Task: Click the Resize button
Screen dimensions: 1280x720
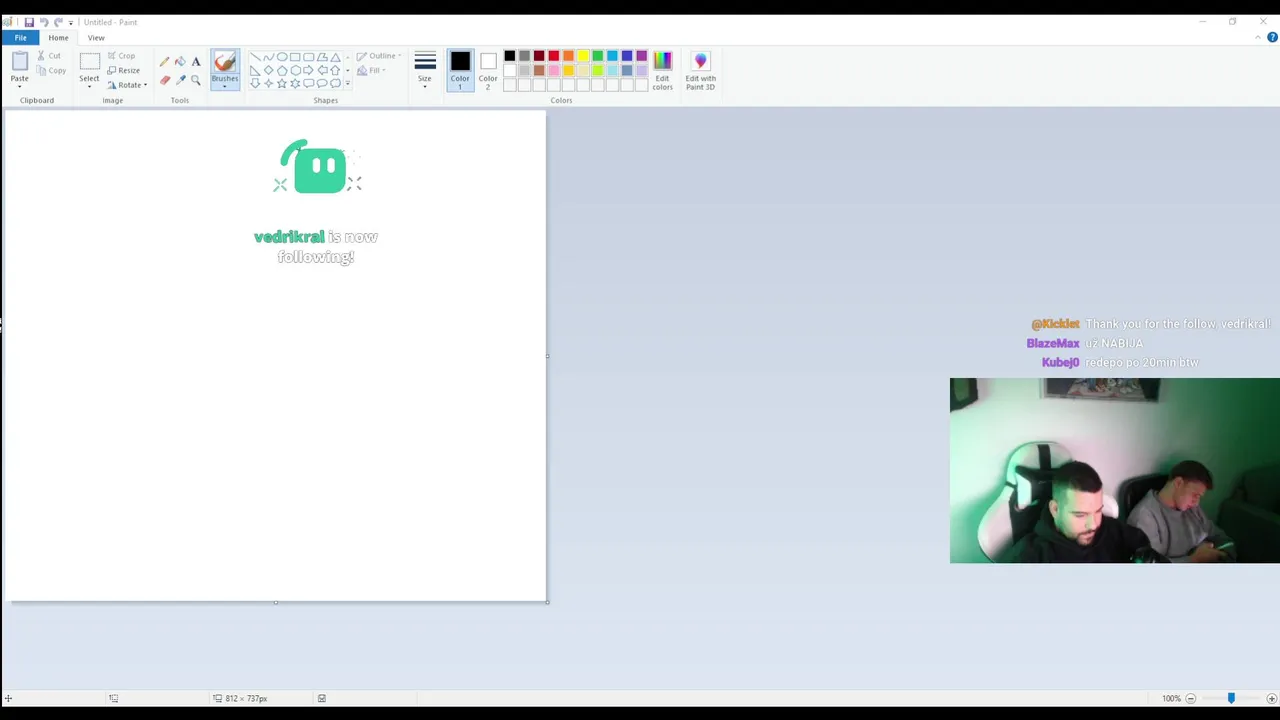Action: click(x=124, y=71)
